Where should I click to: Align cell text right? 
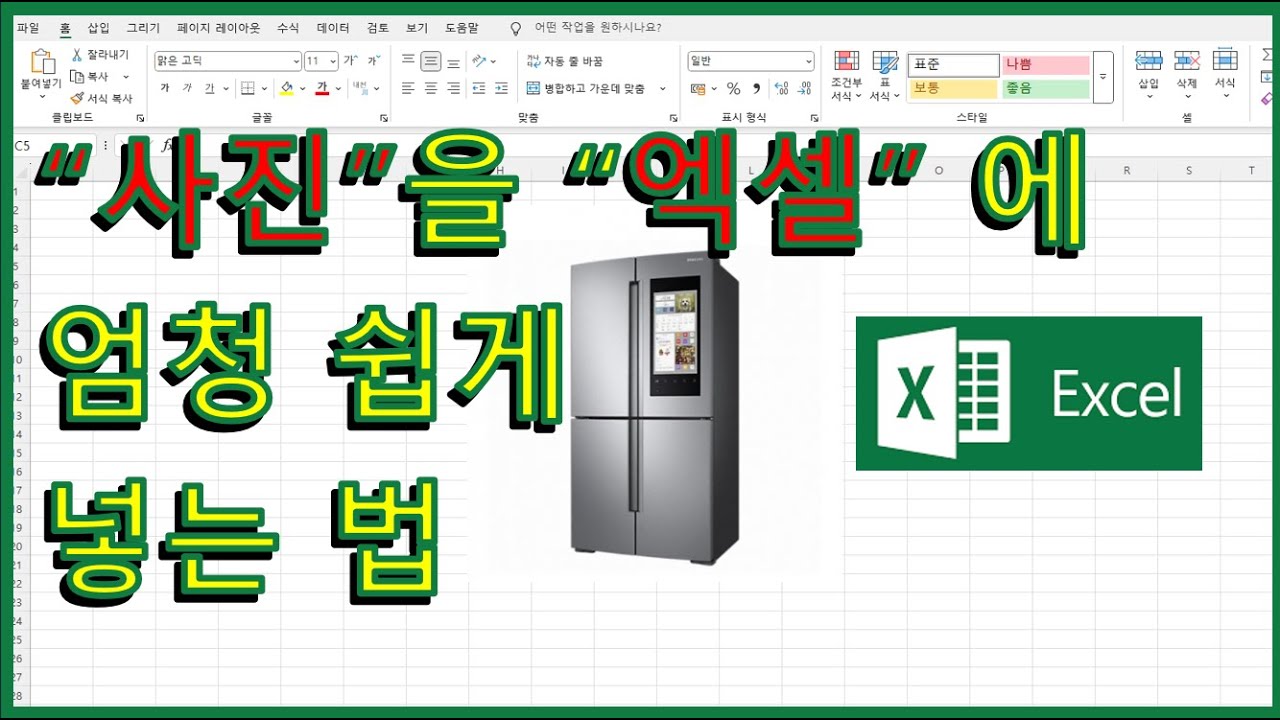454,88
